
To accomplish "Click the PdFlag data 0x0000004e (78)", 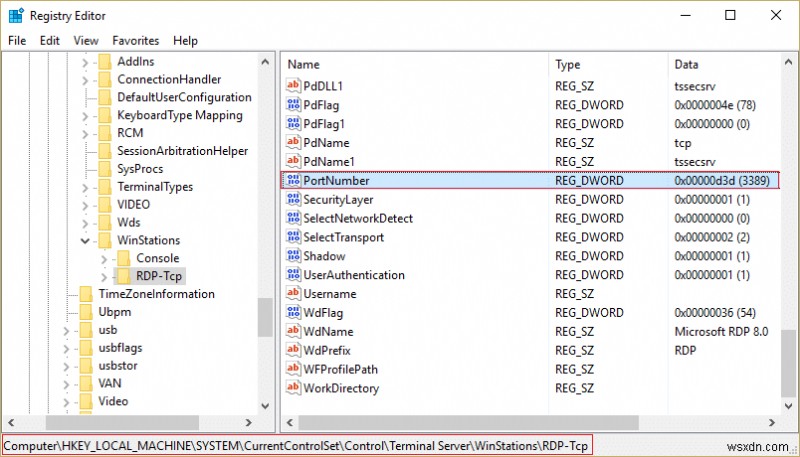I will pos(715,105).
